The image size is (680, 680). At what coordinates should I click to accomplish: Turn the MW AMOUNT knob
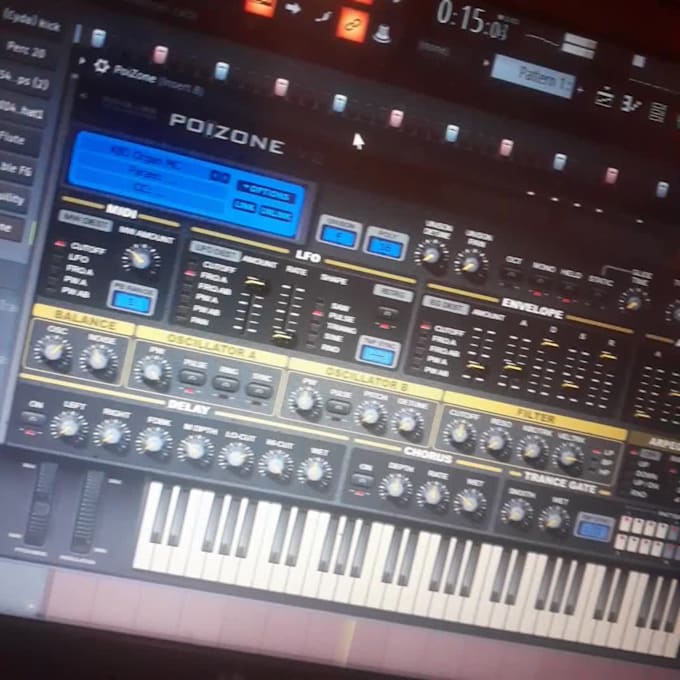[140, 259]
